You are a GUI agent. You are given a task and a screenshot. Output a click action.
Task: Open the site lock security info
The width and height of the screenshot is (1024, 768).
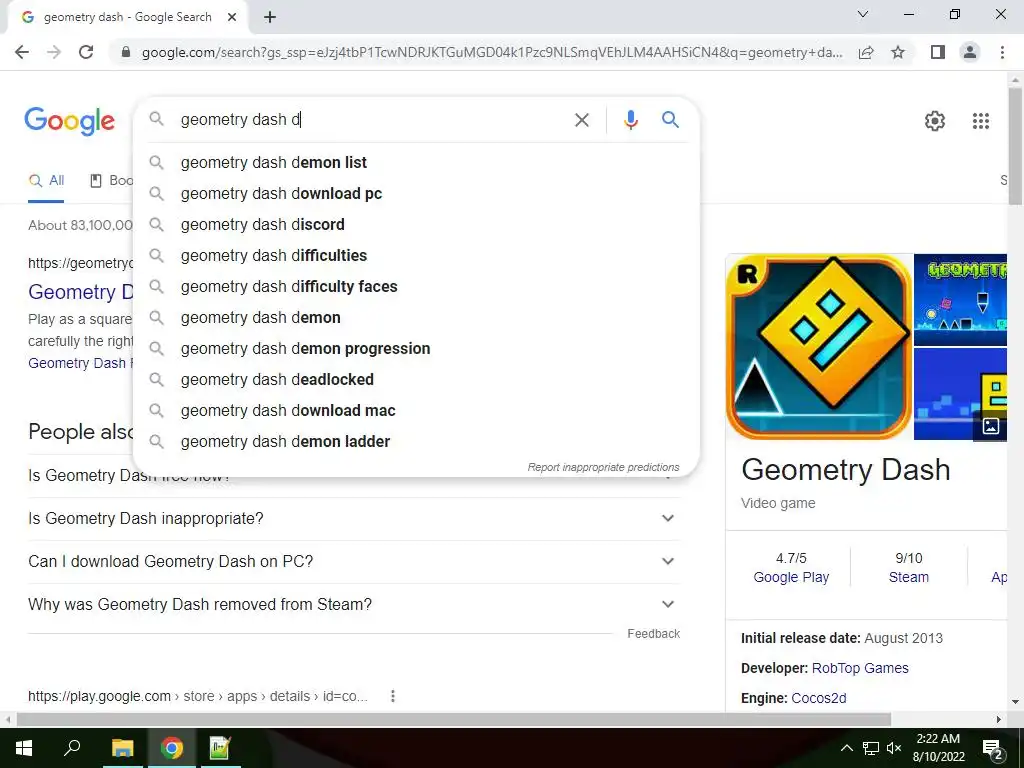pyautogui.click(x=126, y=52)
